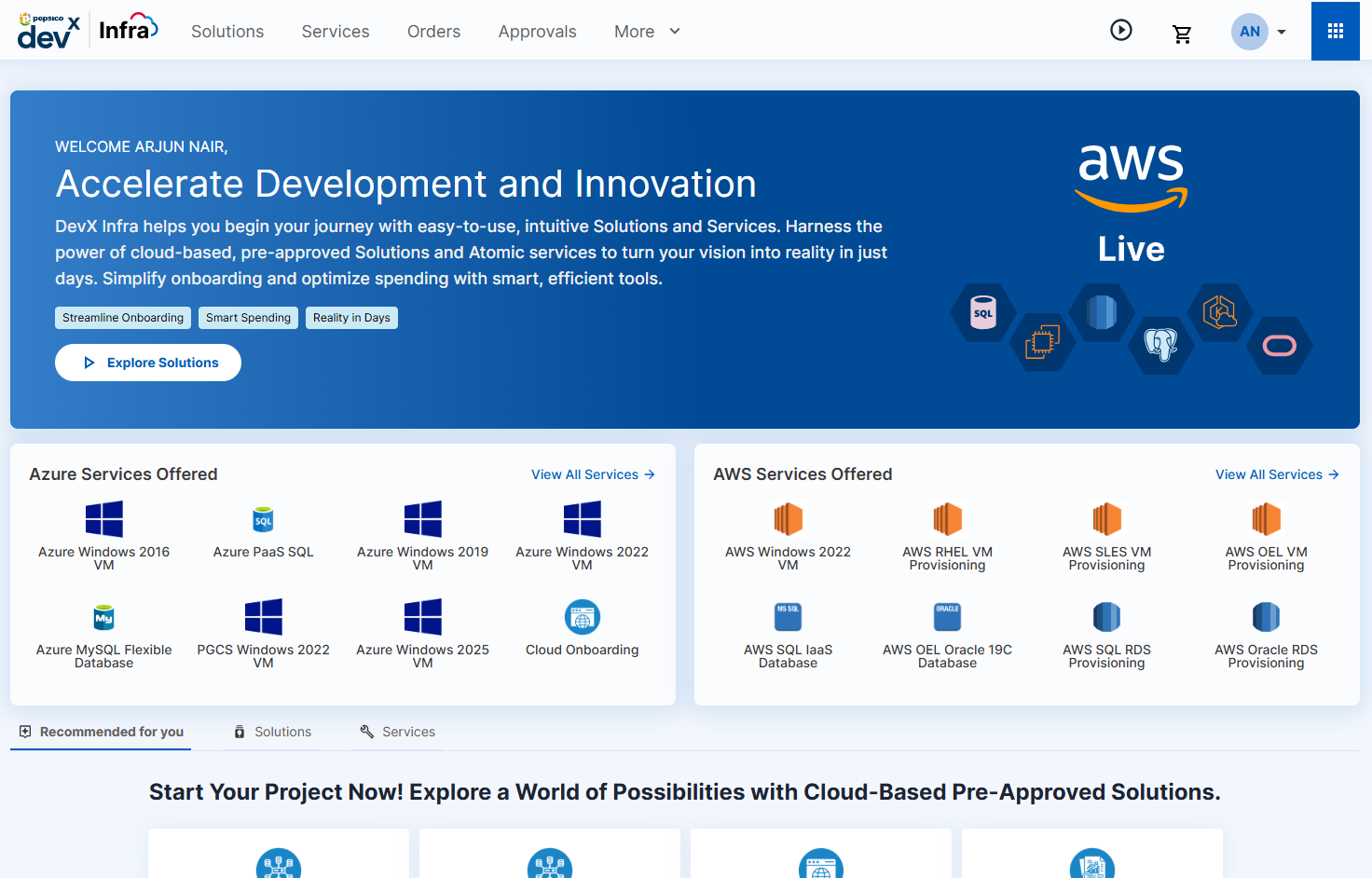Open Azure MySQL Flexible Database icon
Image resolution: width=1372 pixels, height=878 pixels.
pyautogui.click(x=104, y=617)
